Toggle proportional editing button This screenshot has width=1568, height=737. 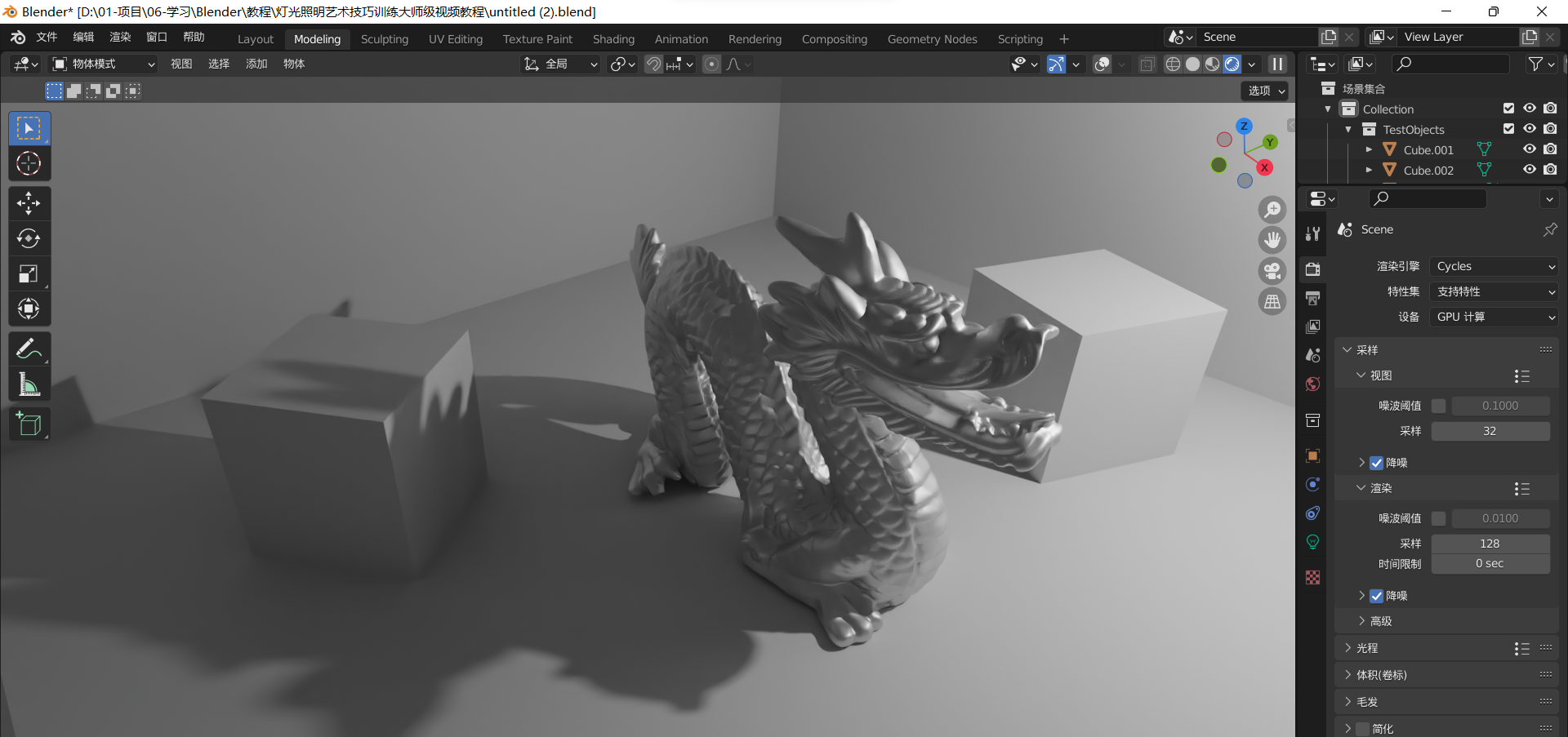(x=712, y=64)
